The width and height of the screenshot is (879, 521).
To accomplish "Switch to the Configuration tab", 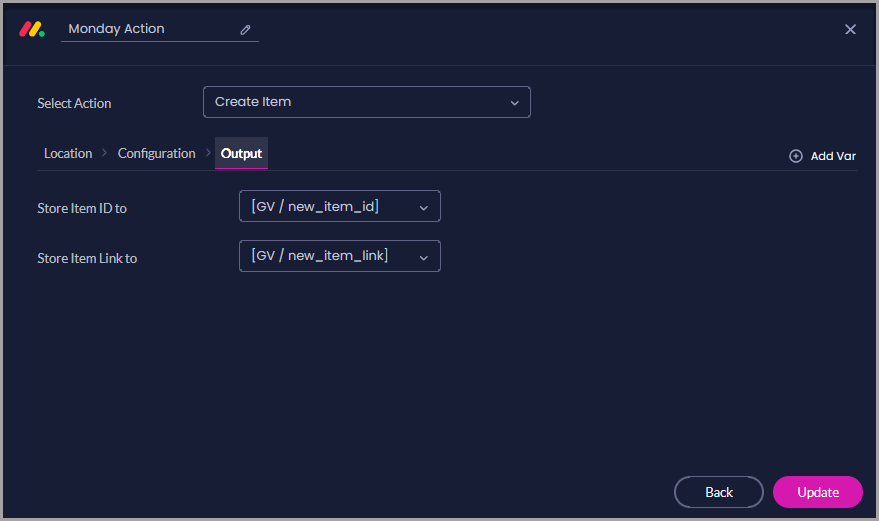I will tap(156, 153).
